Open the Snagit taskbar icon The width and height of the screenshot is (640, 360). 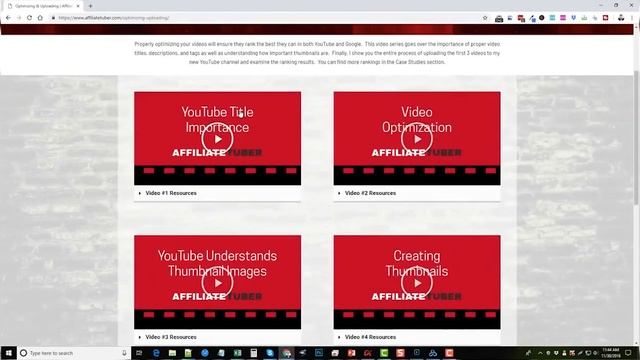point(400,353)
